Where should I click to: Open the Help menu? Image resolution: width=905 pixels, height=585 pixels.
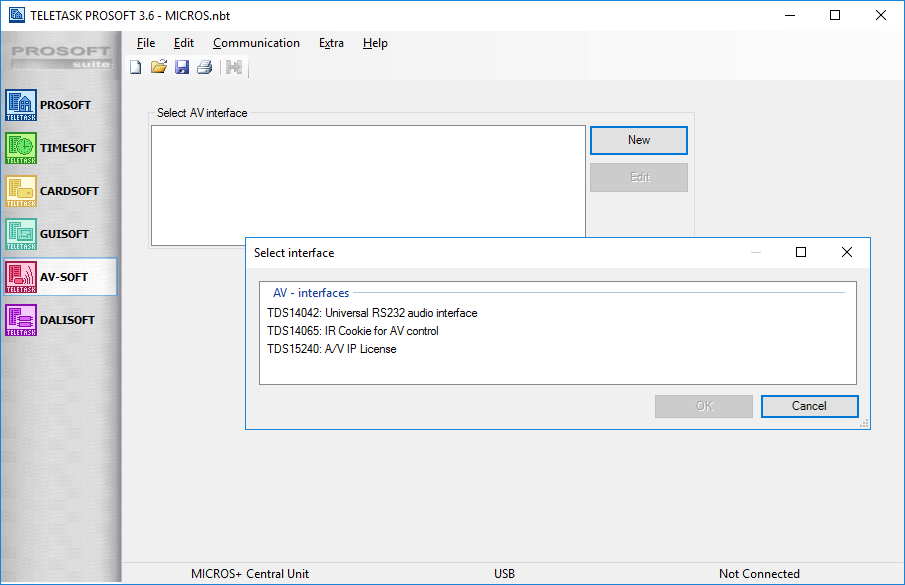click(375, 43)
